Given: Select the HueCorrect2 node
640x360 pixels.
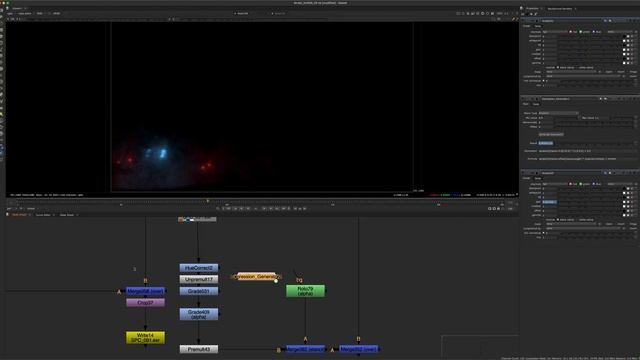Looking at the screenshot, I should [199, 268].
